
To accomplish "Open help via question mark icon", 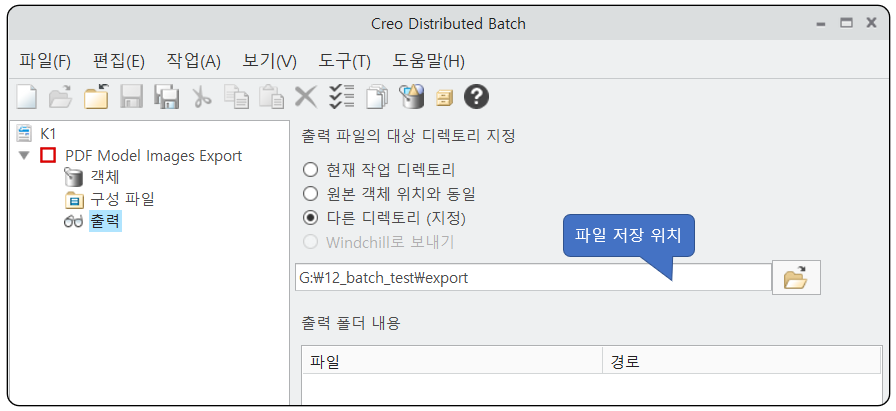I will pos(476,97).
